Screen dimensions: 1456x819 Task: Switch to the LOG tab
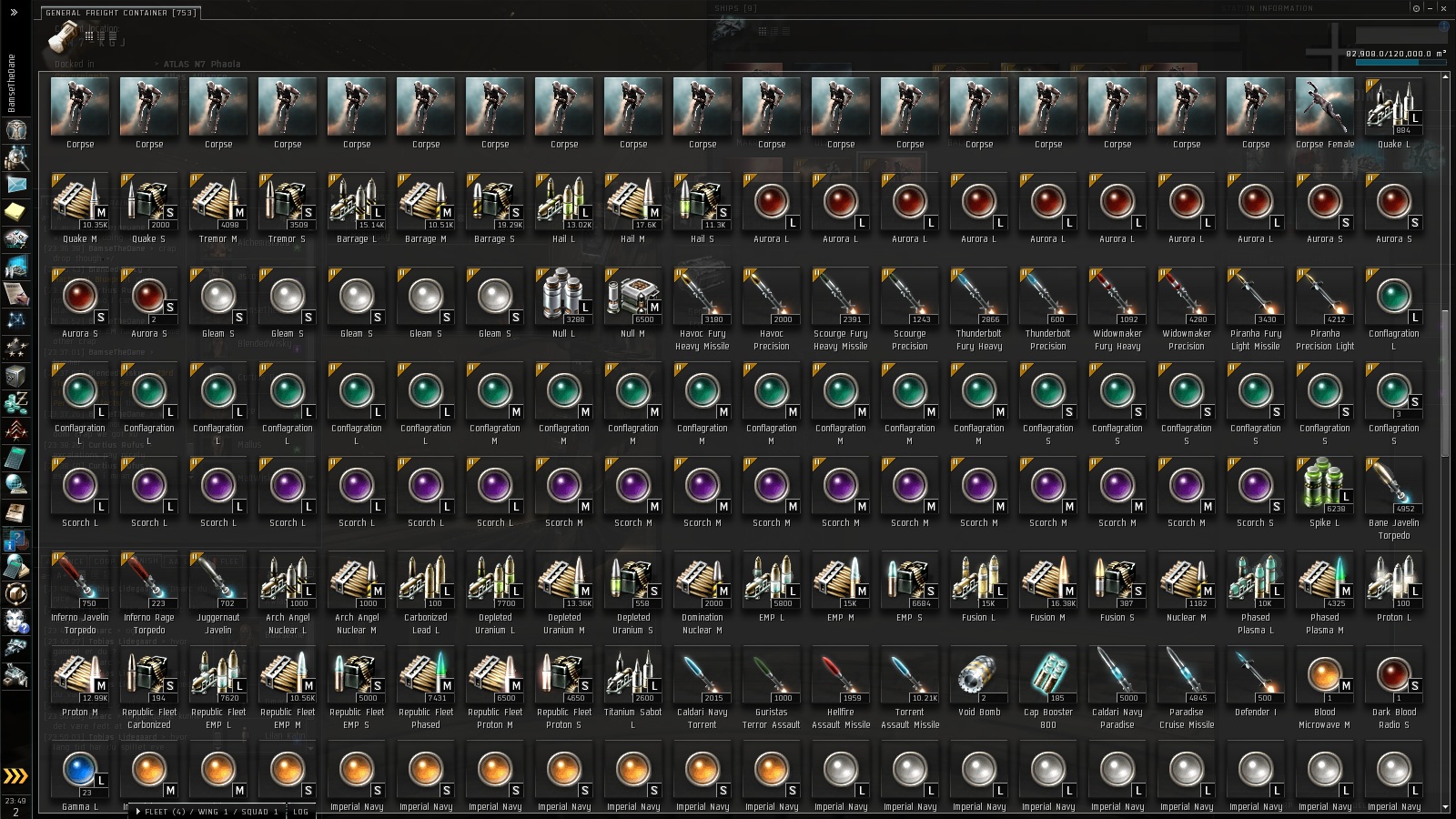pos(300,811)
